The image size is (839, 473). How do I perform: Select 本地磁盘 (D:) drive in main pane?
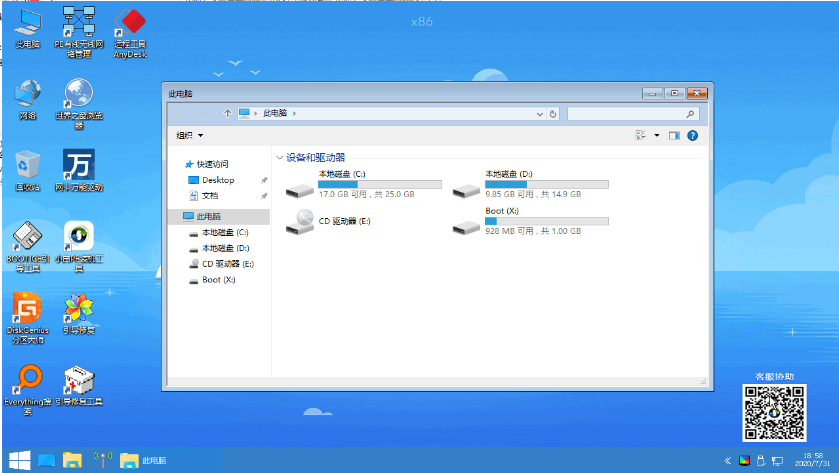pyautogui.click(x=531, y=184)
